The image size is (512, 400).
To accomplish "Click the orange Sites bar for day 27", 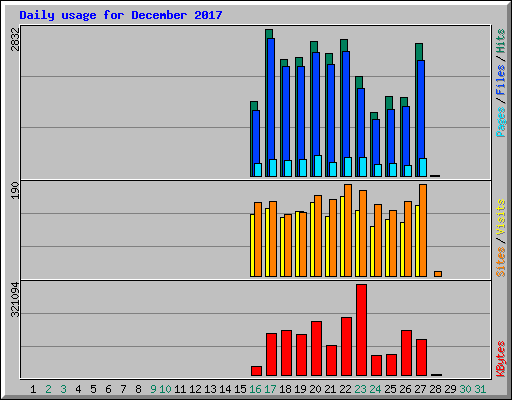I will click(423, 230).
